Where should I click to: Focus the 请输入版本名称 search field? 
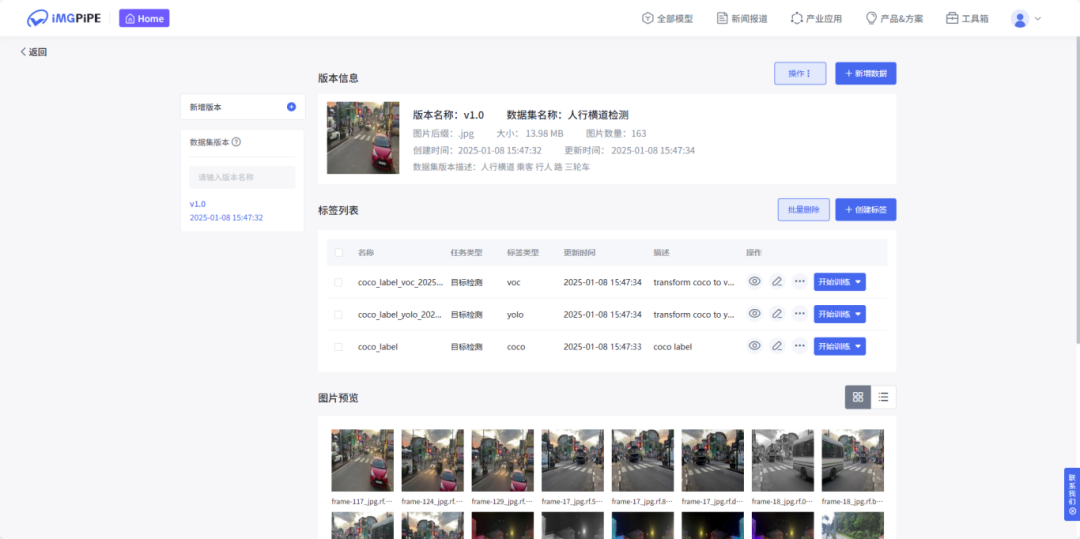[242, 177]
